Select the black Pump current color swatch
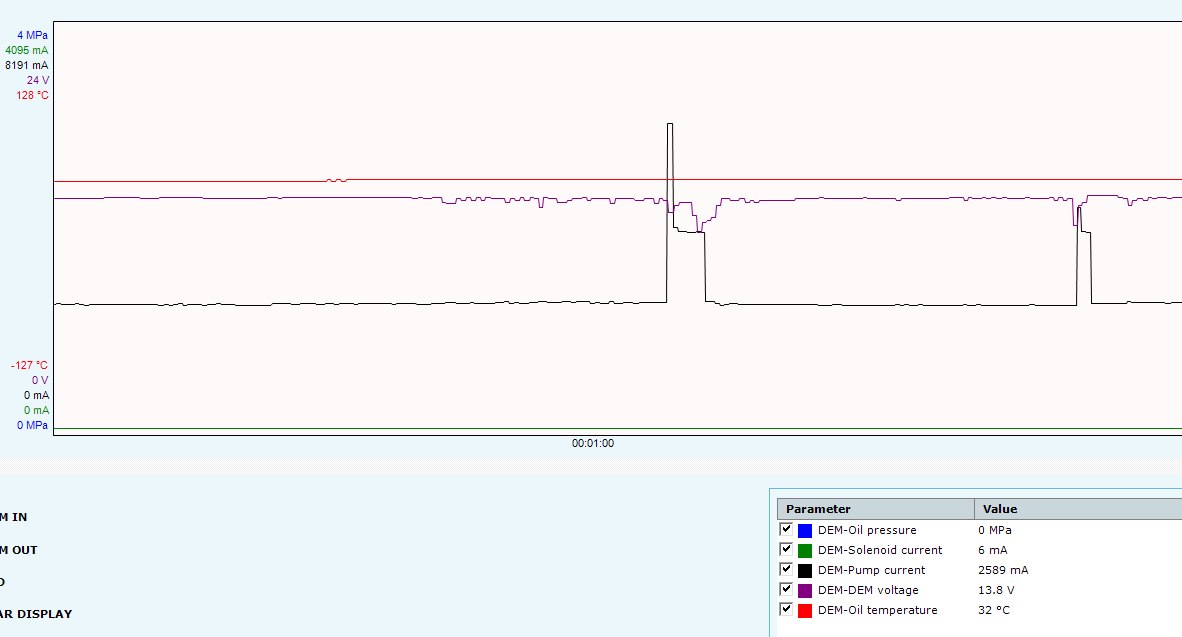1182x637 pixels. [x=805, y=570]
